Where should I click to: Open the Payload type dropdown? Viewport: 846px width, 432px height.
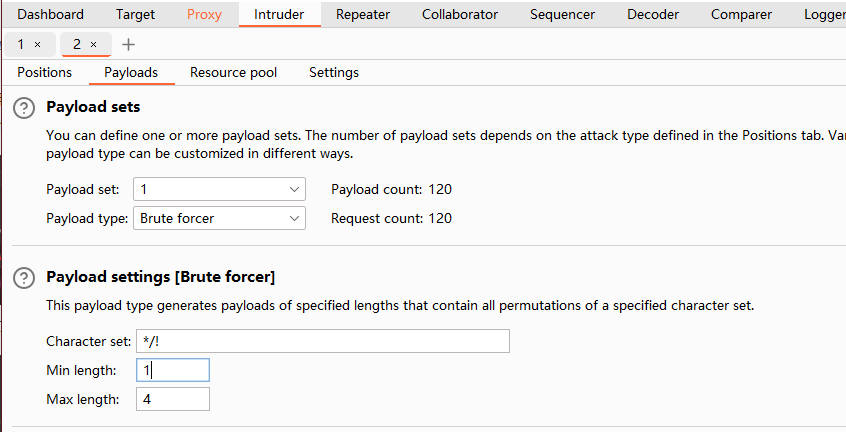pyautogui.click(x=219, y=218)
